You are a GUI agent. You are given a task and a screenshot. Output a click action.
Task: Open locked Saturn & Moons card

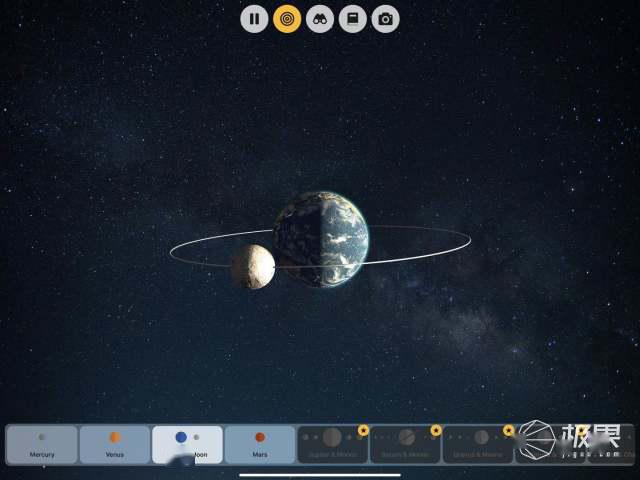[405, 444]
